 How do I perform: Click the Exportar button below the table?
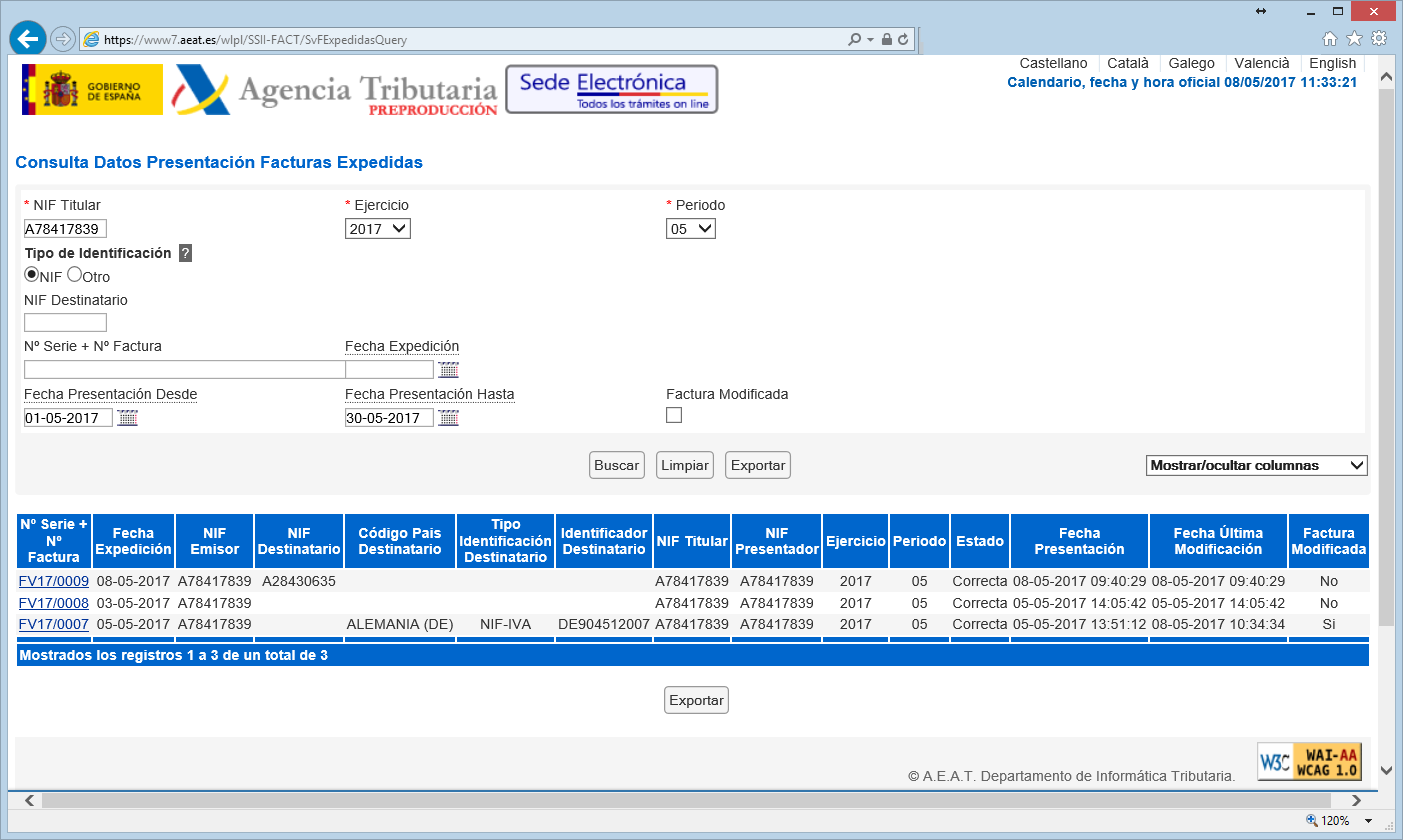coord(696,700)
